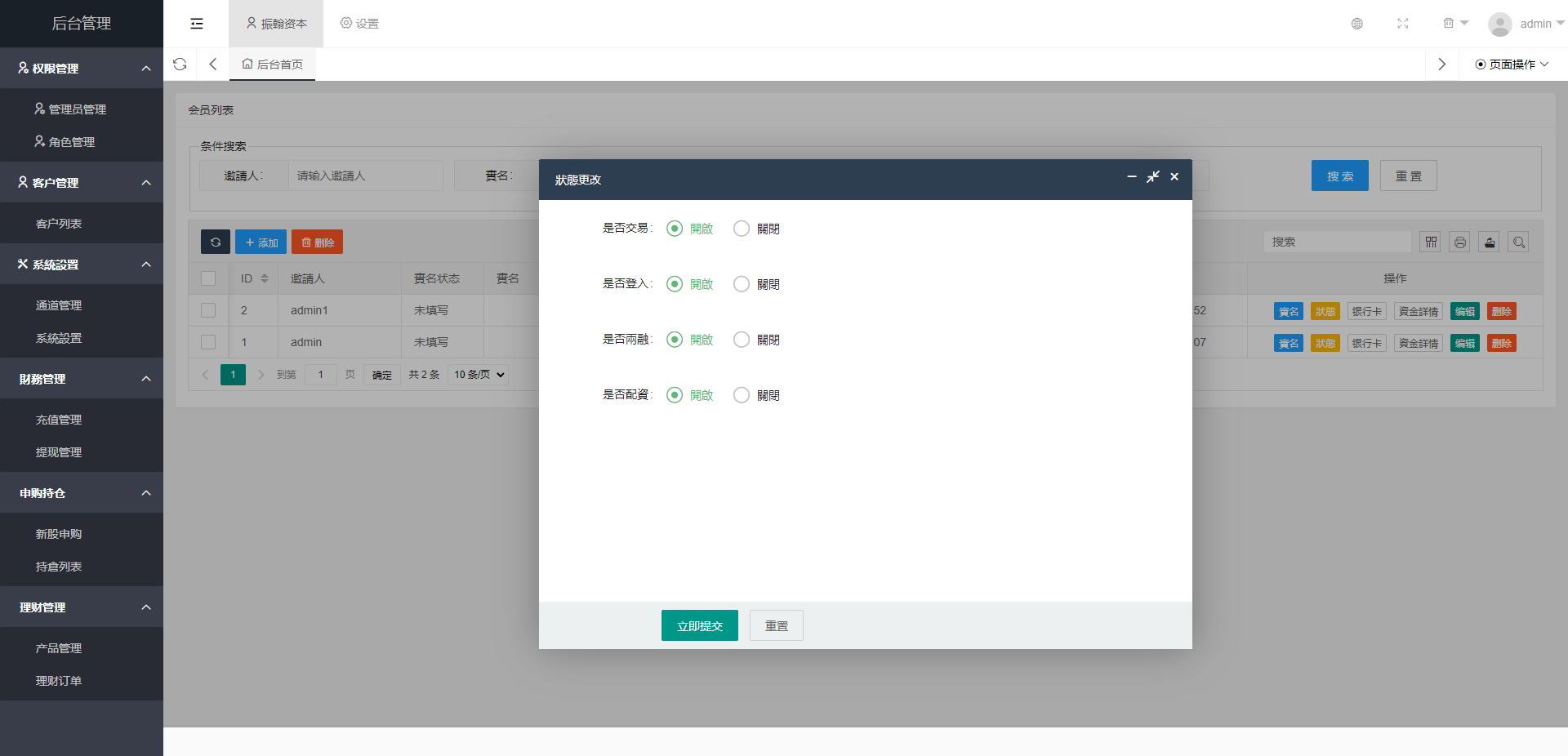Select 開啟 radio for 是否配資
Viewport: 1568px width, 756px height.
pos(675,395)
